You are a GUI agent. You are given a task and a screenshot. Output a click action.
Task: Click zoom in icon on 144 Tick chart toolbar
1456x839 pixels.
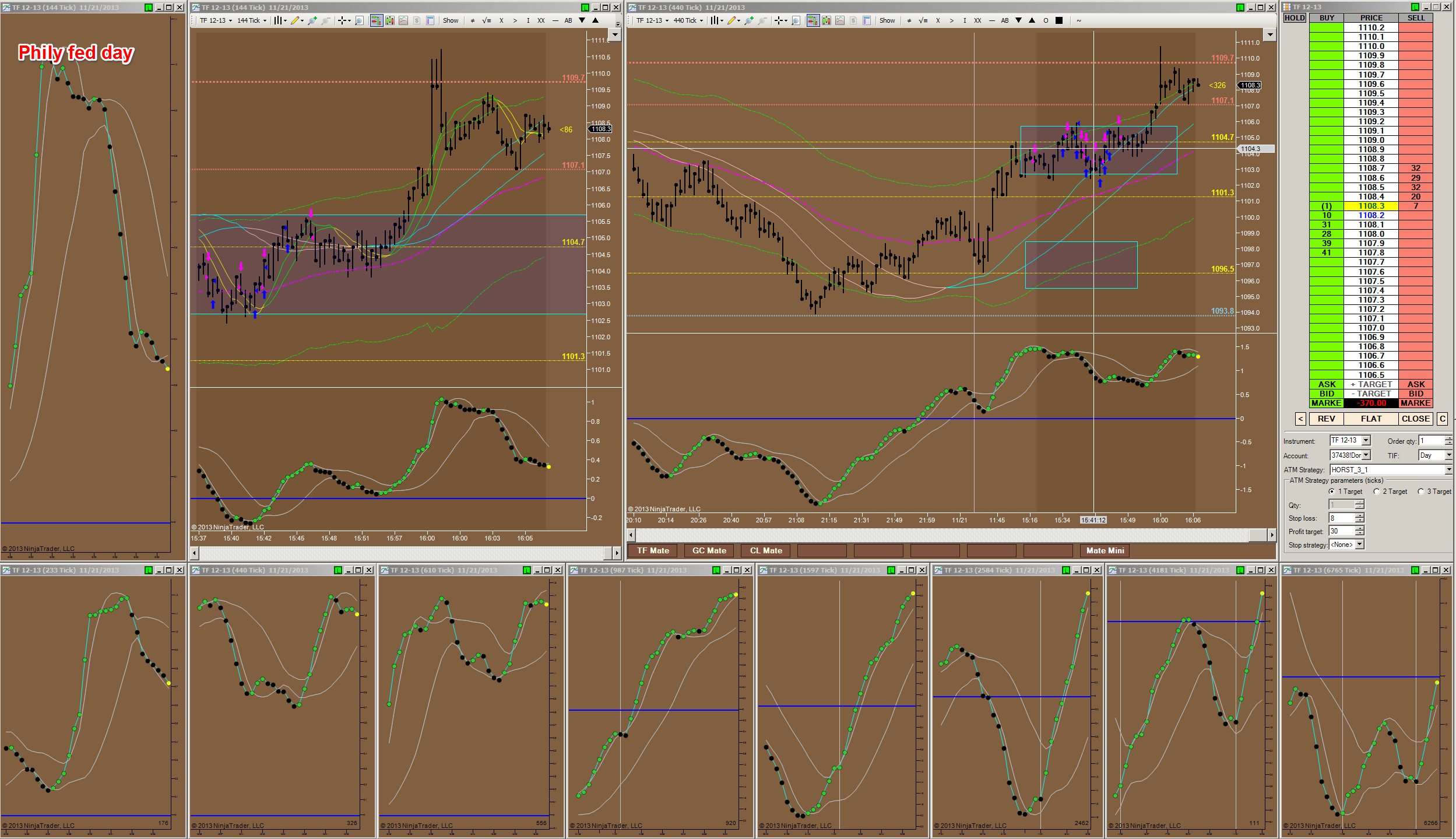point(312,20)
